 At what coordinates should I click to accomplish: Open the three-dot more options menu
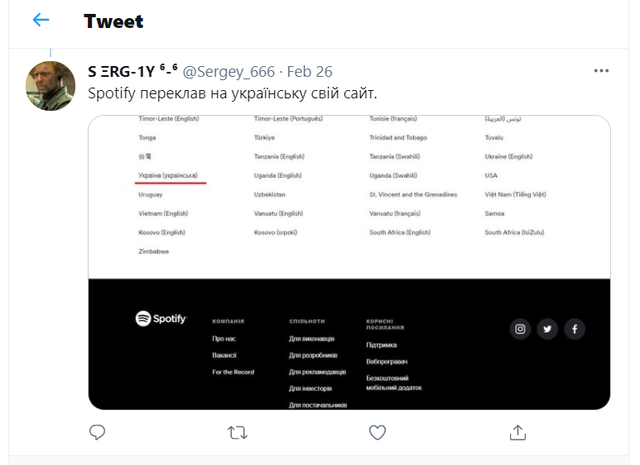601,72
